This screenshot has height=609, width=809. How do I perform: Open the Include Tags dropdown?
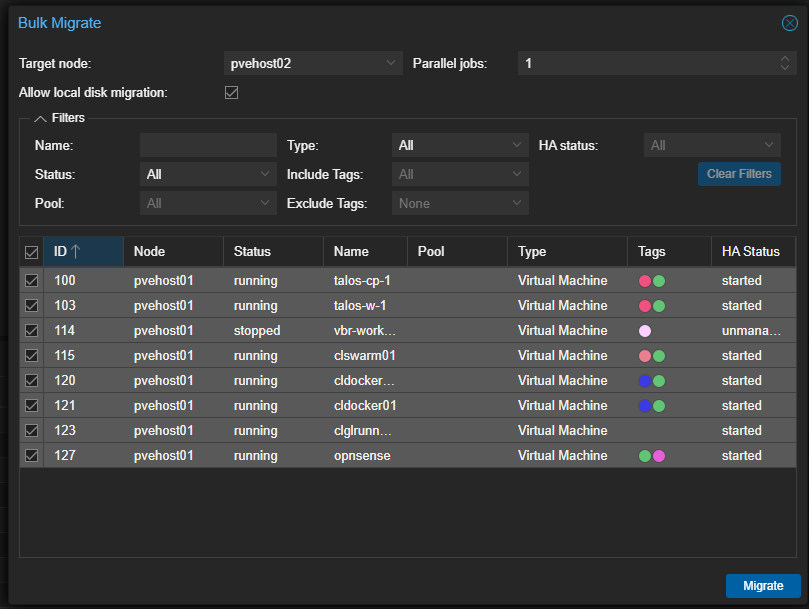click(x=460, y=174)
